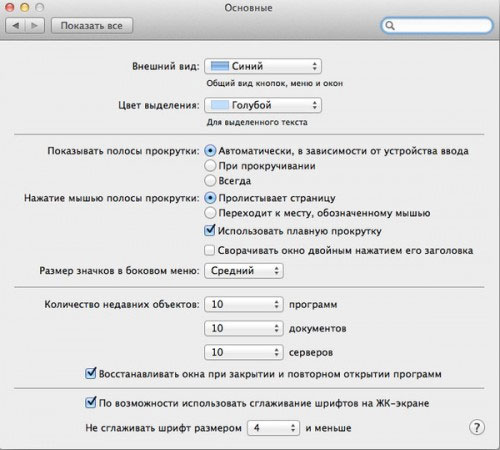Select the Всегда scroll bar option
500x450 pixels.
click(x=210, y=181)
